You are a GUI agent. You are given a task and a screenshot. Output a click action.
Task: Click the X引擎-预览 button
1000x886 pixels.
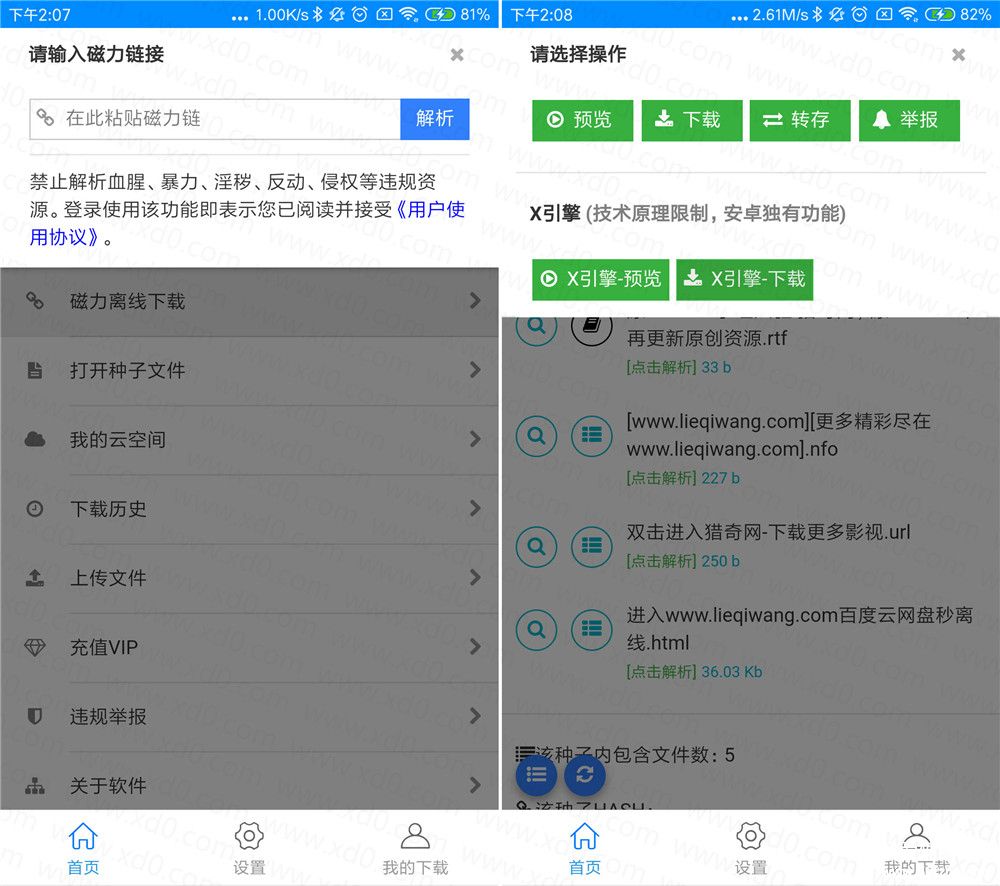pyautogui.click(x=601, y=279)
